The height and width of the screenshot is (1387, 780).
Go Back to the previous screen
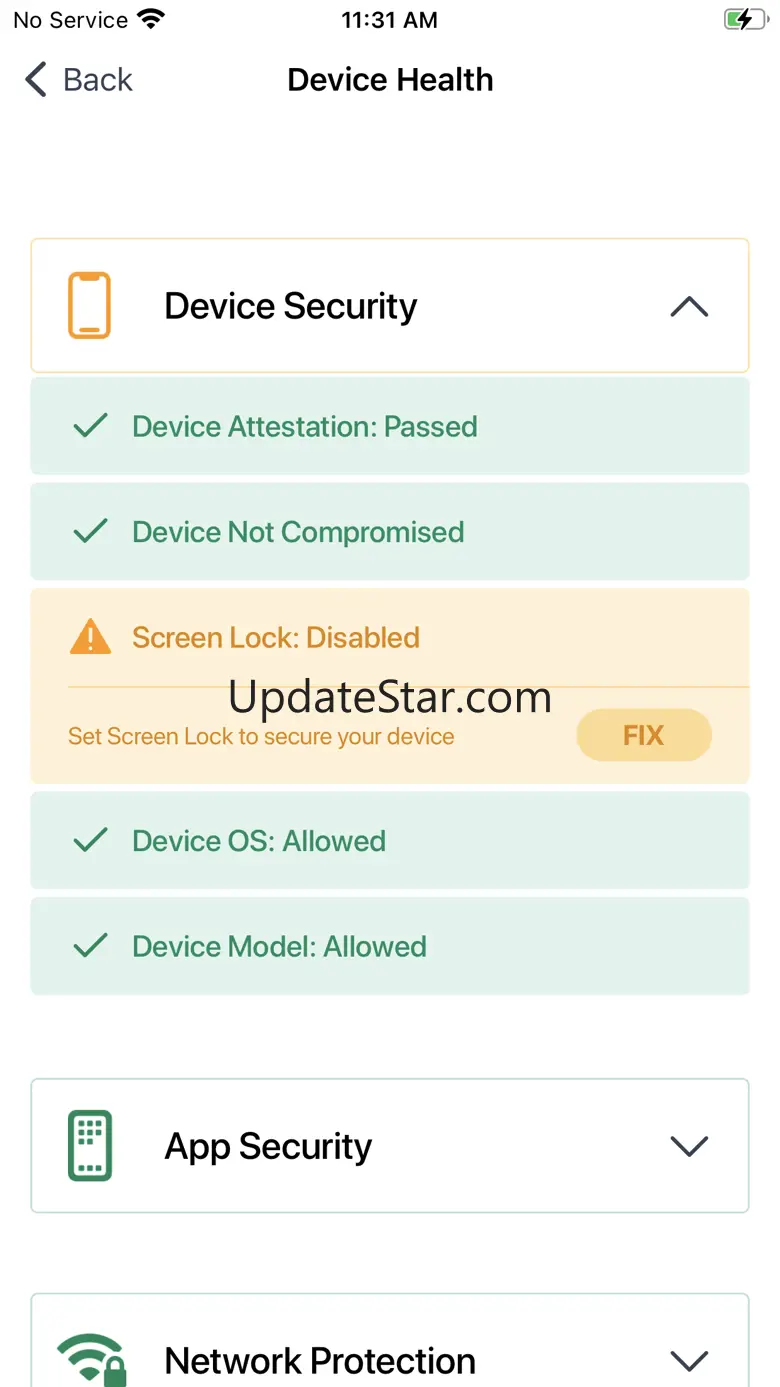[x=79, y=80]
